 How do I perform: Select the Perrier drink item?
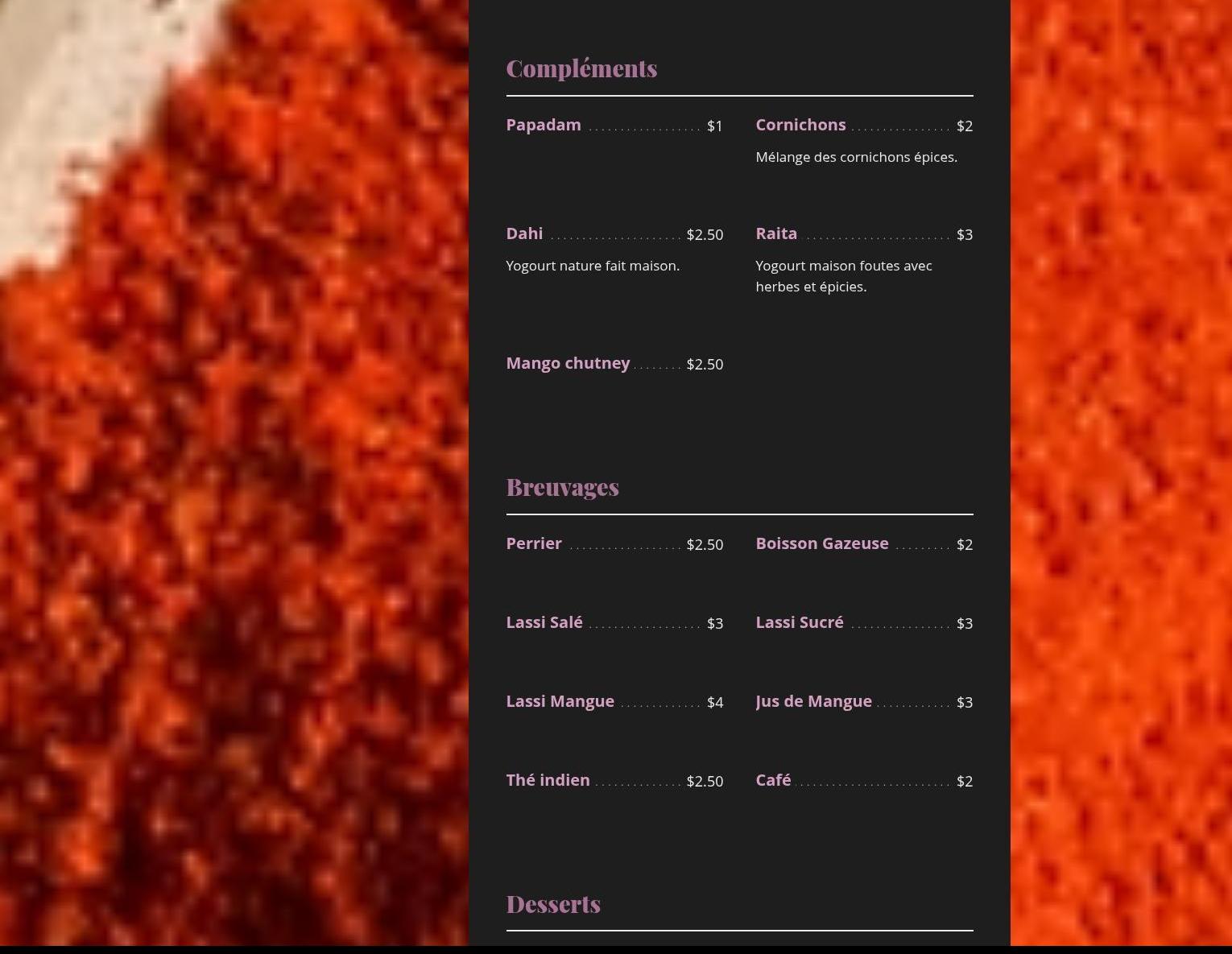pyautogui.click(x=534, y=543)
